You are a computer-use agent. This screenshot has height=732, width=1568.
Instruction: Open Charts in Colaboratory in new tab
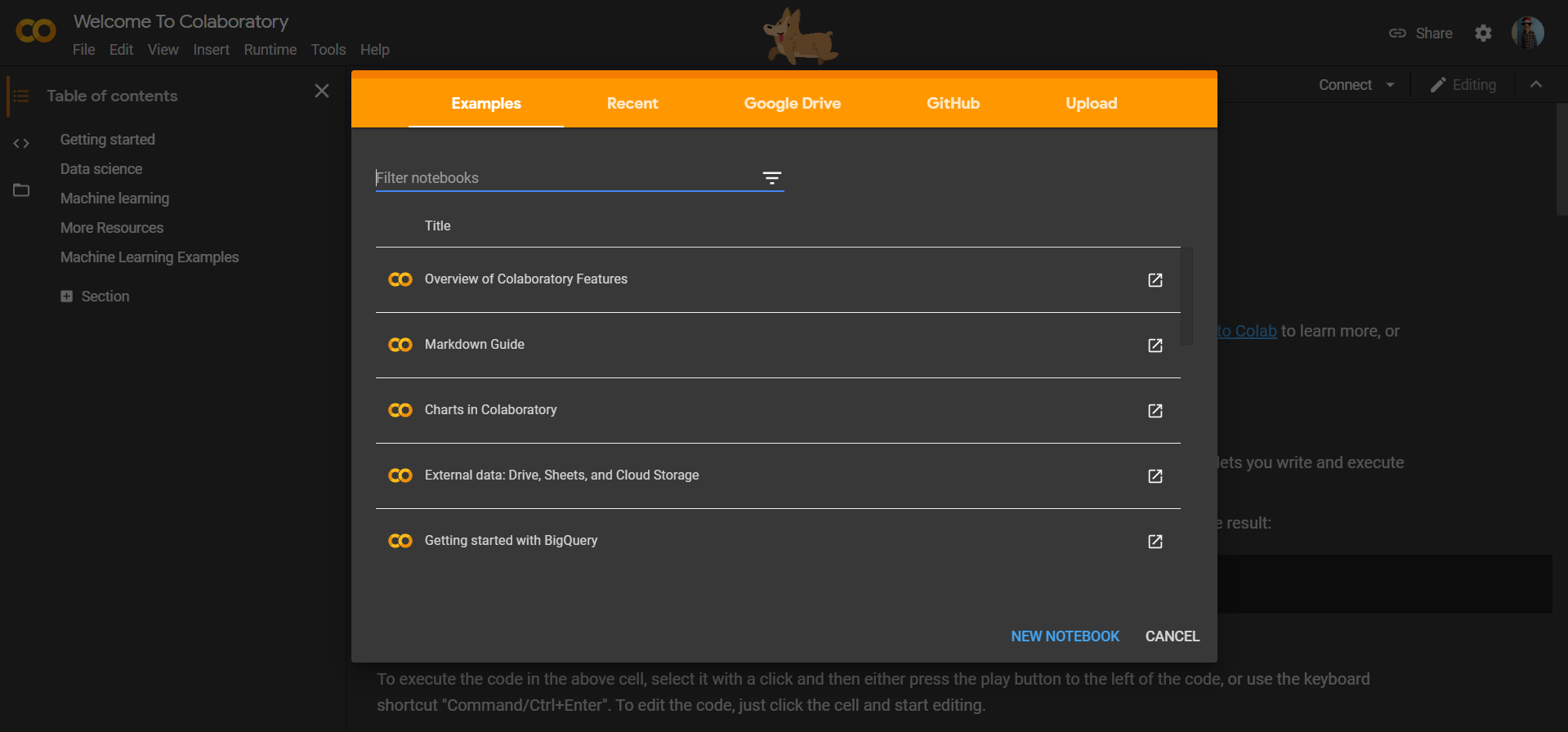coord(1155,411)
